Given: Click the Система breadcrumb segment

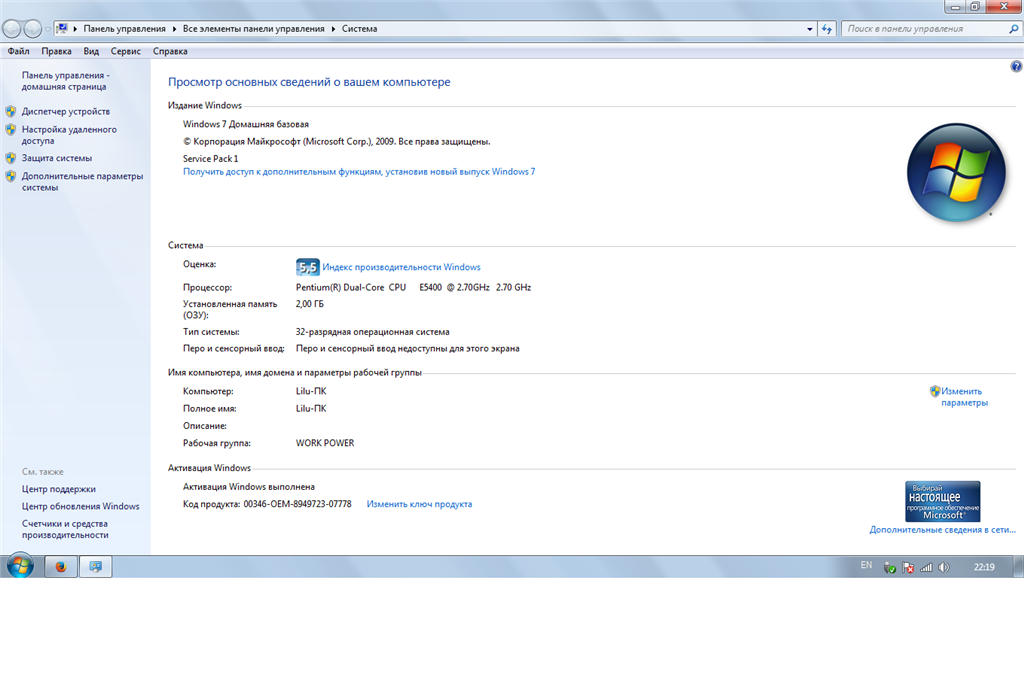Looking at the screenshot, I should pyautogui.click(x=359, y=29).
